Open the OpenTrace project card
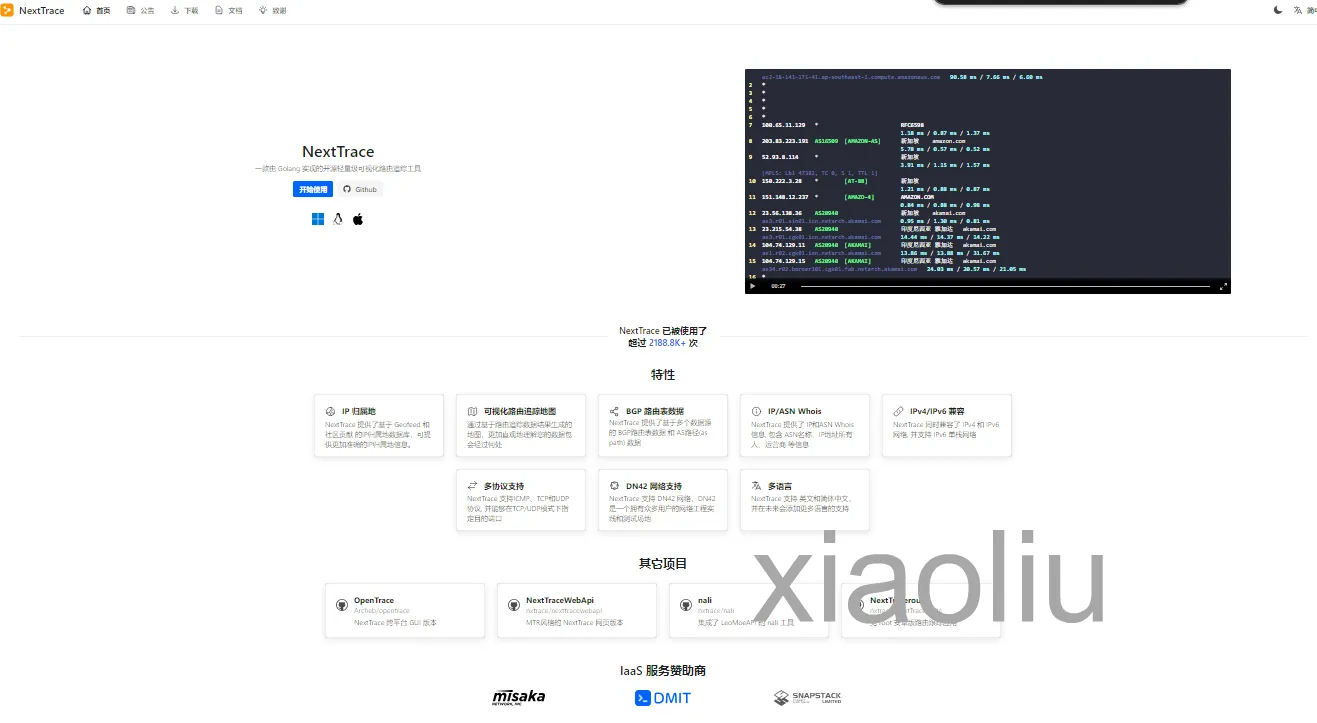This screenshot has height=723, width=1317. coord(405,611)
